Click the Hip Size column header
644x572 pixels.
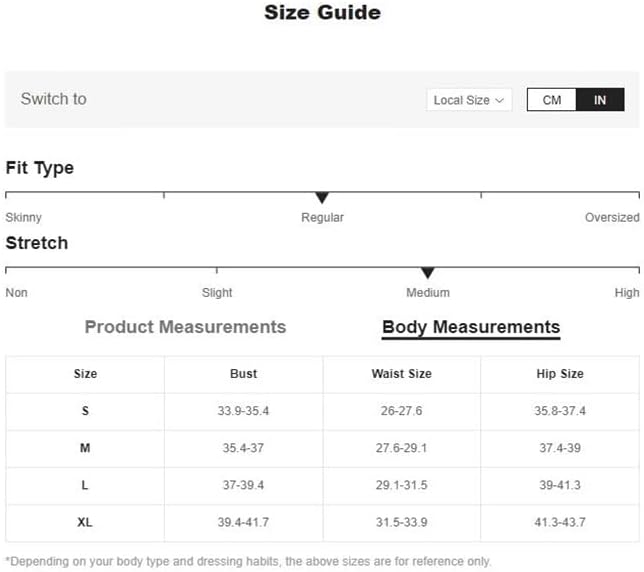pos(560,374)
